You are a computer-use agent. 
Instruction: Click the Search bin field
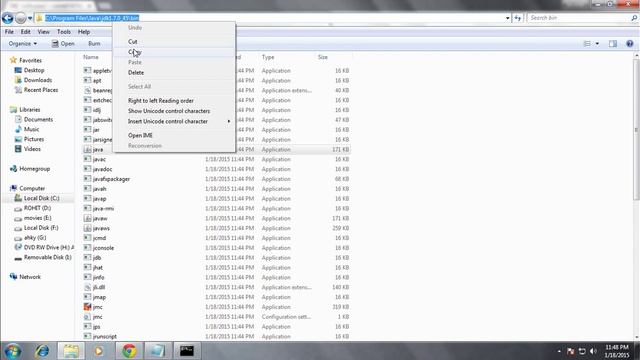pos(579,18)
